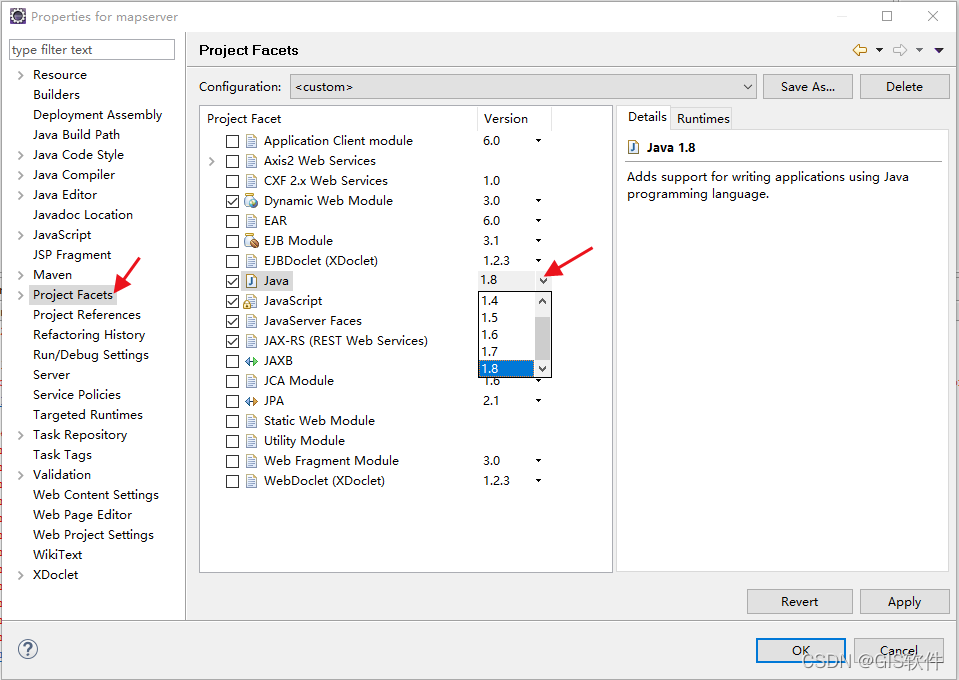This screenshot has height=680, width=959.
Task: Click the Eclipse icon in title bar
Action: [18, 16]
